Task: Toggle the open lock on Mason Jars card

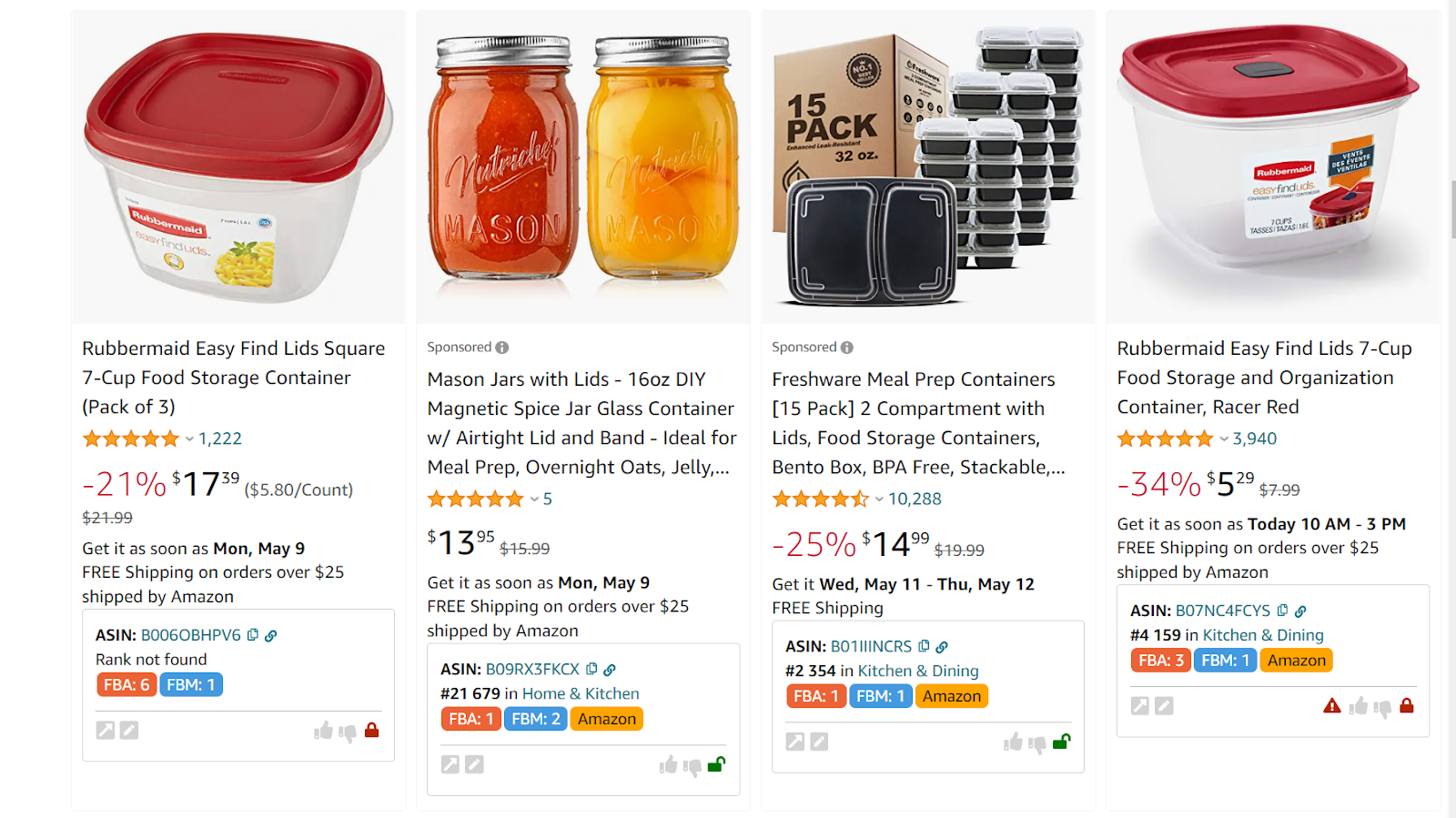Action: click(x=716, y=764)
